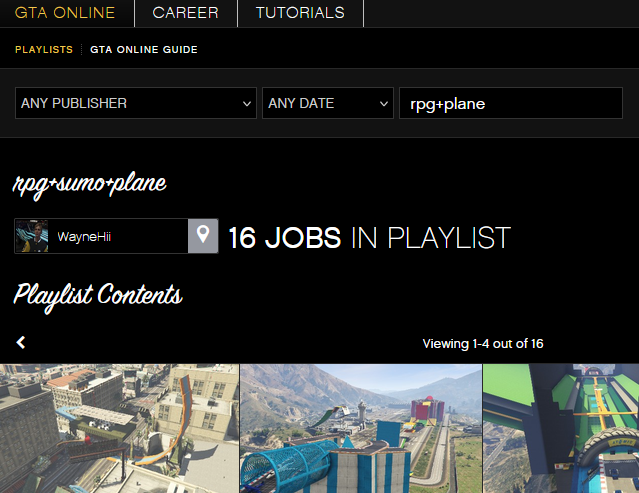Open the GTA Online Guide link
This screenshot has height=493, width=639.
click(x=144, y=50)
